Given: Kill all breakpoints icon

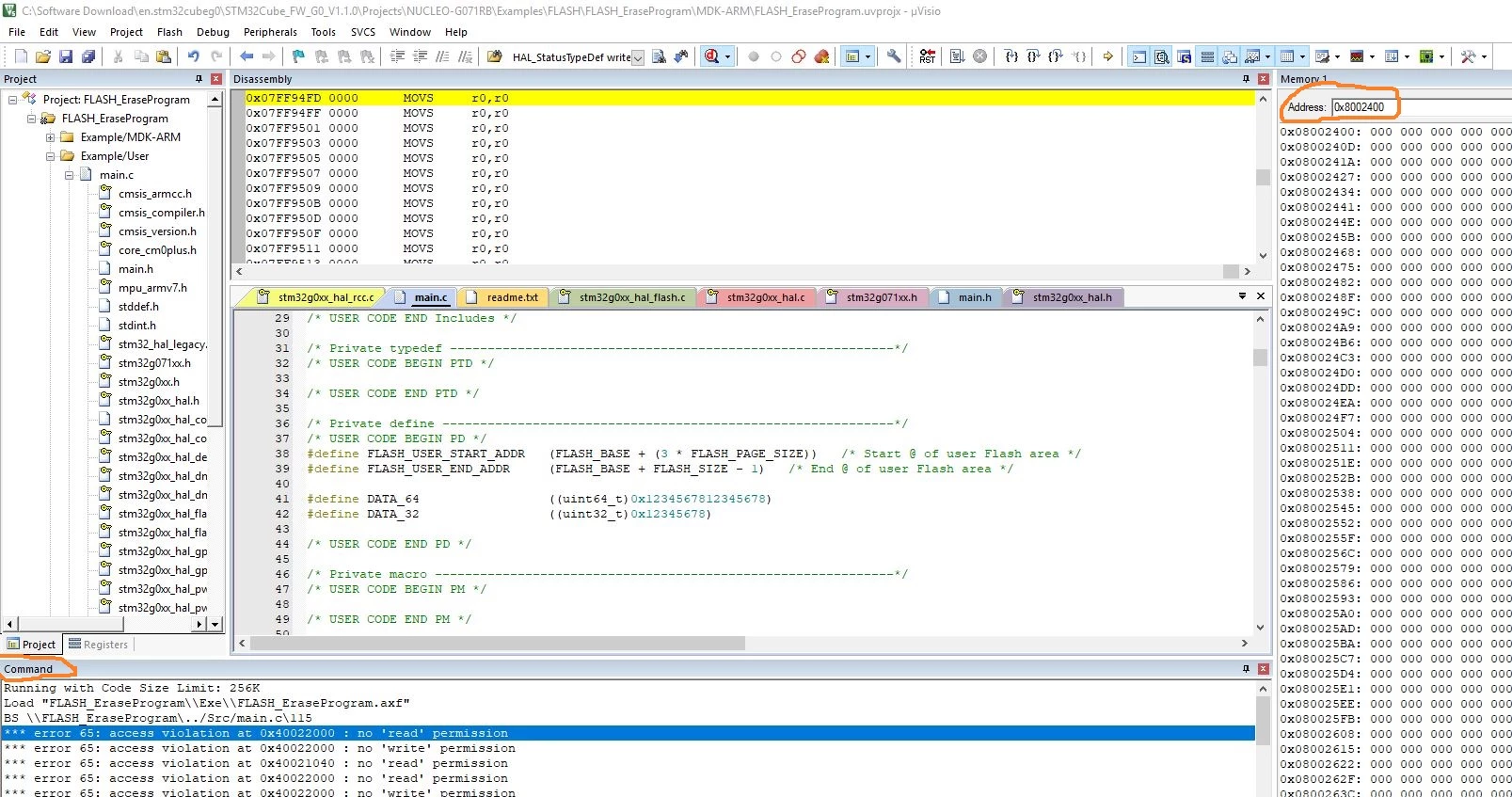Looking at the screenshot, I should [x=821, y=56].
